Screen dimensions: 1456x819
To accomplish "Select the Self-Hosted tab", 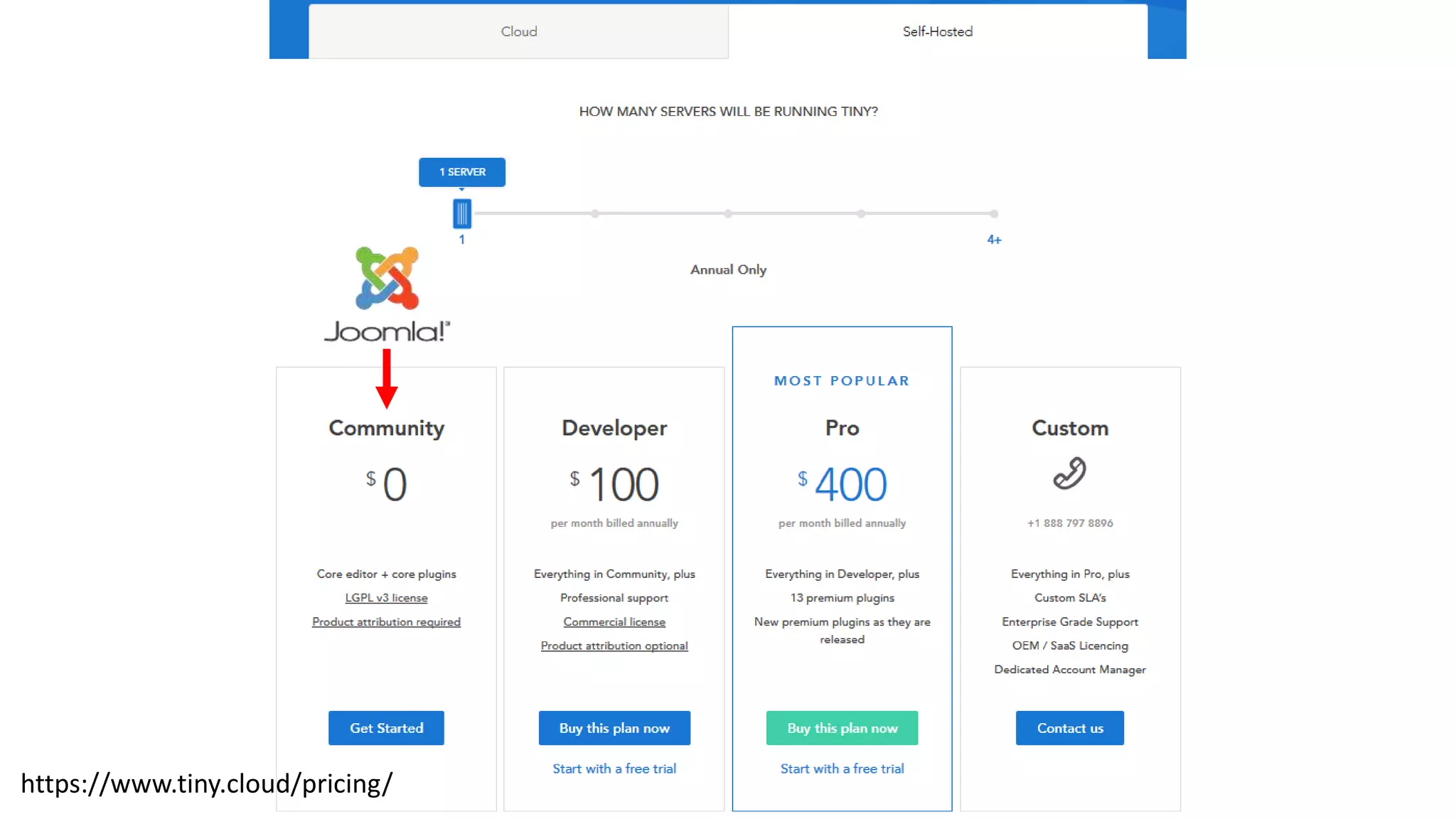I will pos(938,31).
